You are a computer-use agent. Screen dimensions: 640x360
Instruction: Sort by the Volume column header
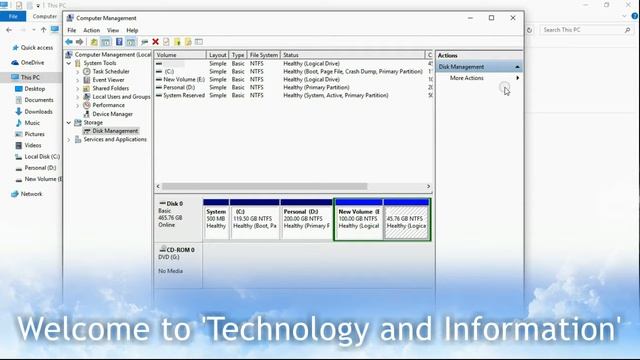(x=180, y=55)
